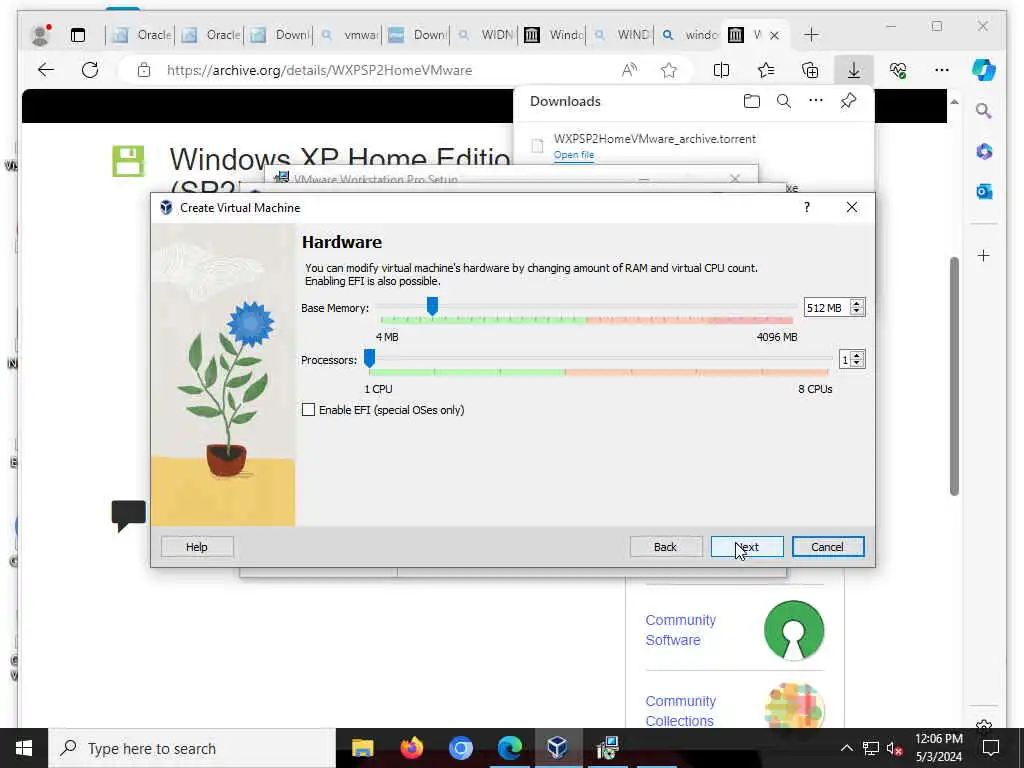Click the tab actions menu icon

coord(78,35)
